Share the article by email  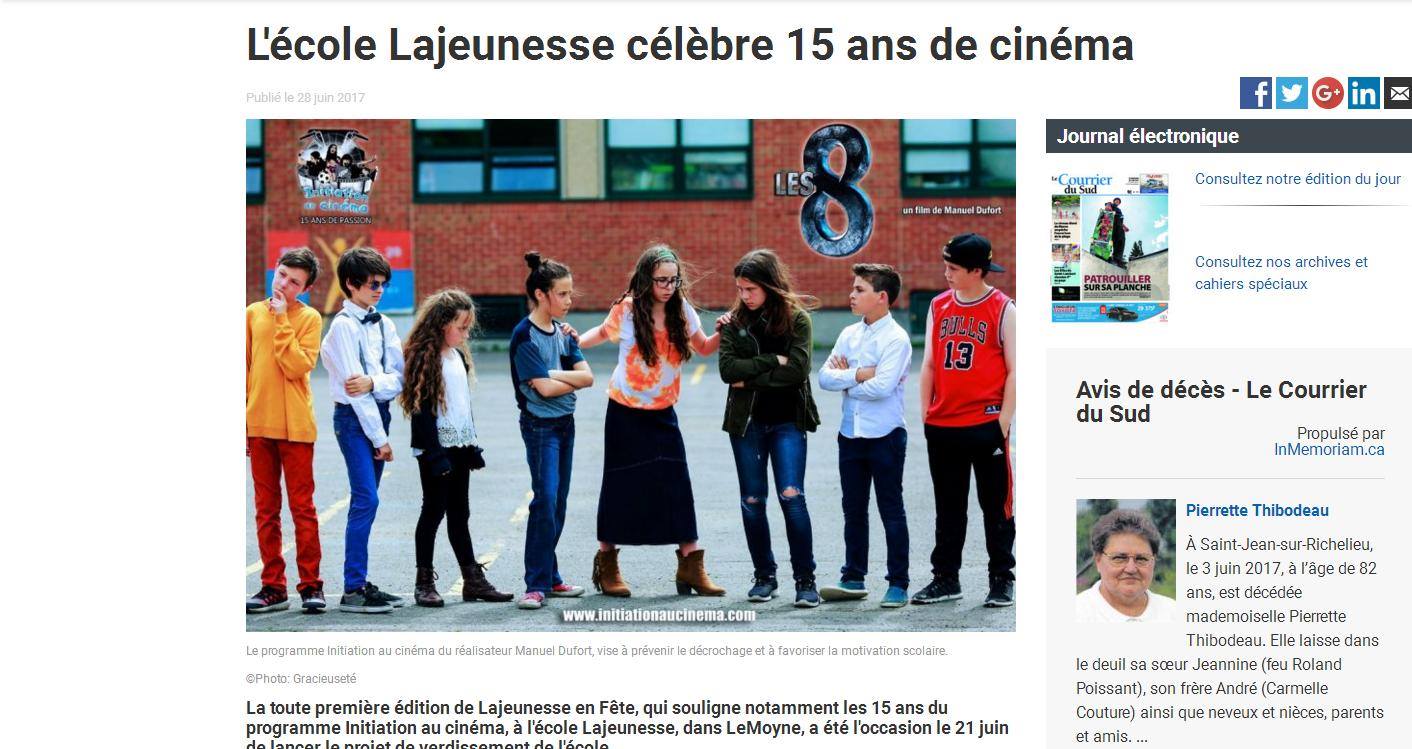pos(1398,93)
